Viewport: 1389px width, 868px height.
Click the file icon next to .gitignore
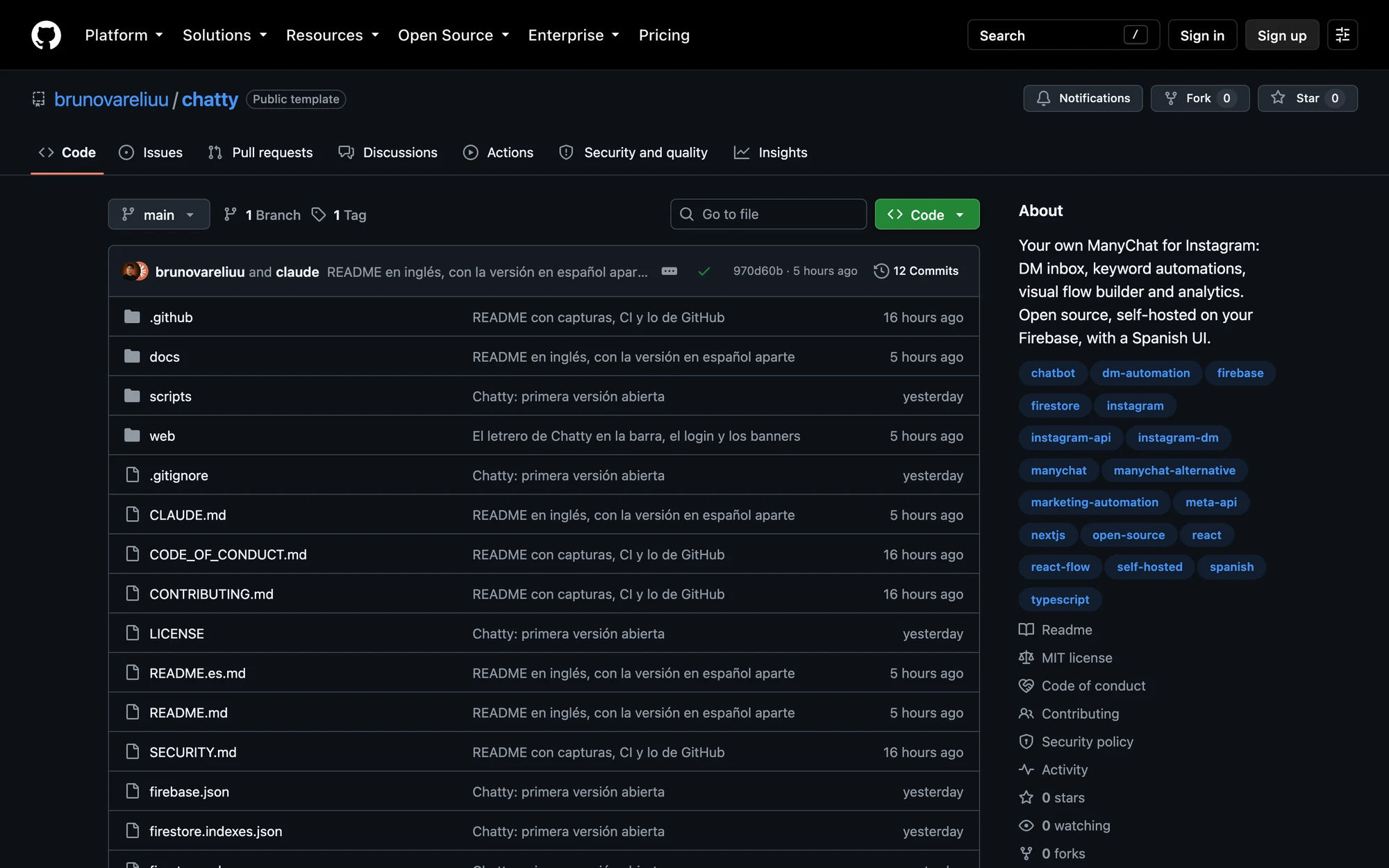click(132, 475)
